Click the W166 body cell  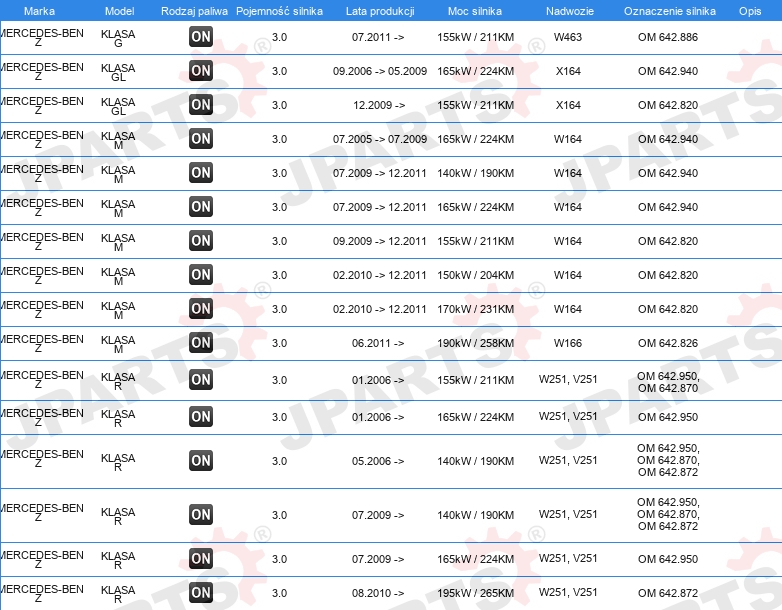pyautogui.click(x=568, y=342)
